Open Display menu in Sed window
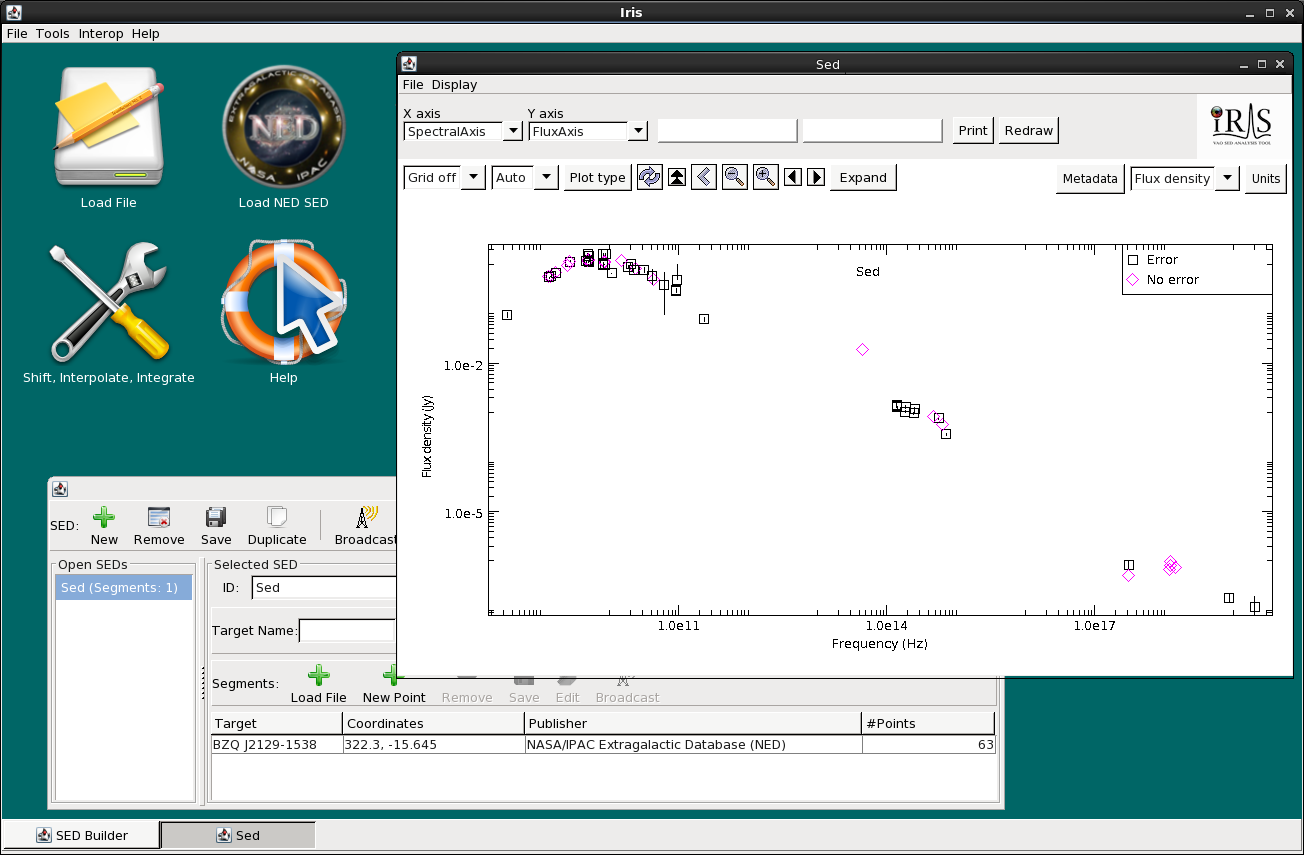Screen dimensions: 1304x855 [455, 85]
